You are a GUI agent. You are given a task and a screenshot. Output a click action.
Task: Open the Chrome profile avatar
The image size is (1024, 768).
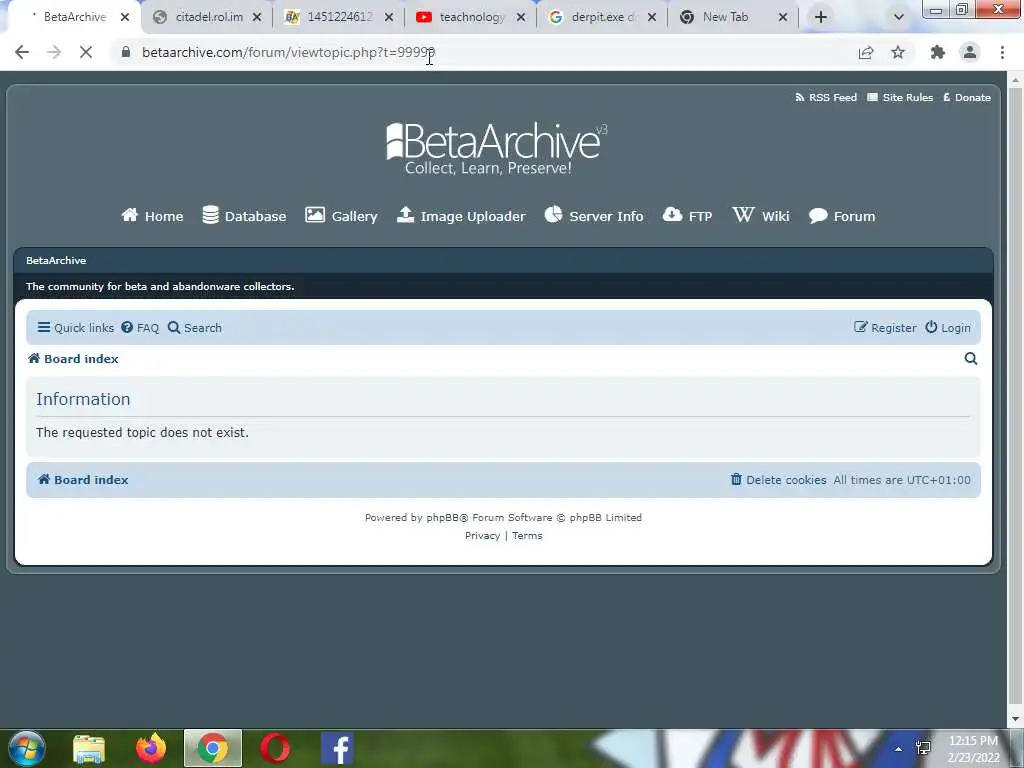coord(970,52)
